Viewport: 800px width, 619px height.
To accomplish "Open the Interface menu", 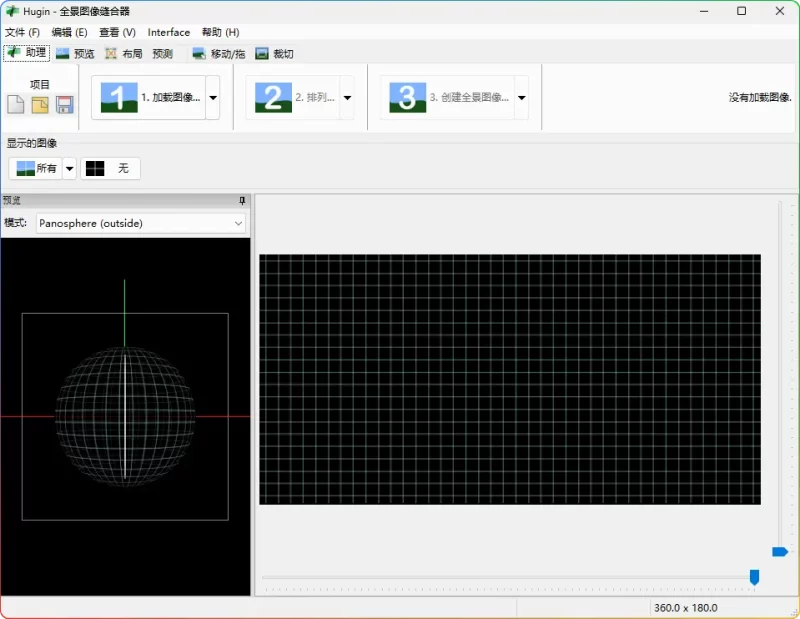I will point(168,32).
